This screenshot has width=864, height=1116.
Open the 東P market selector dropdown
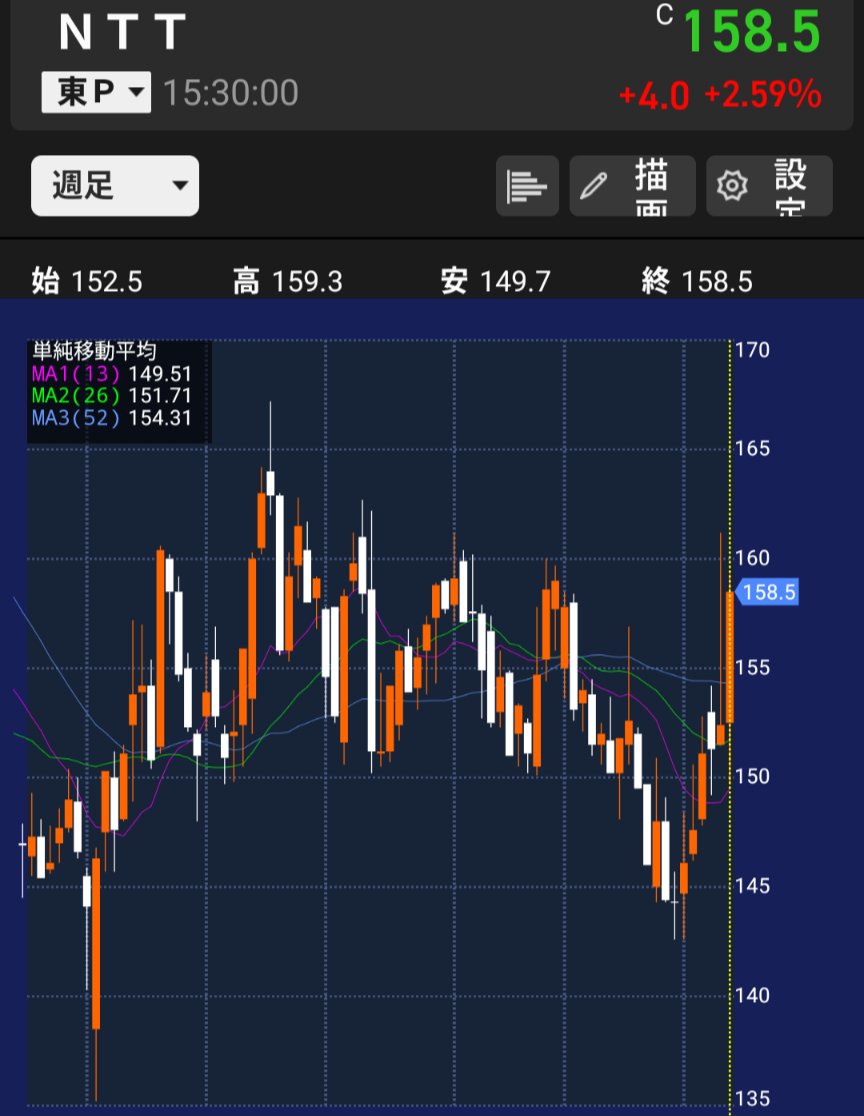(x=96, y=92)
